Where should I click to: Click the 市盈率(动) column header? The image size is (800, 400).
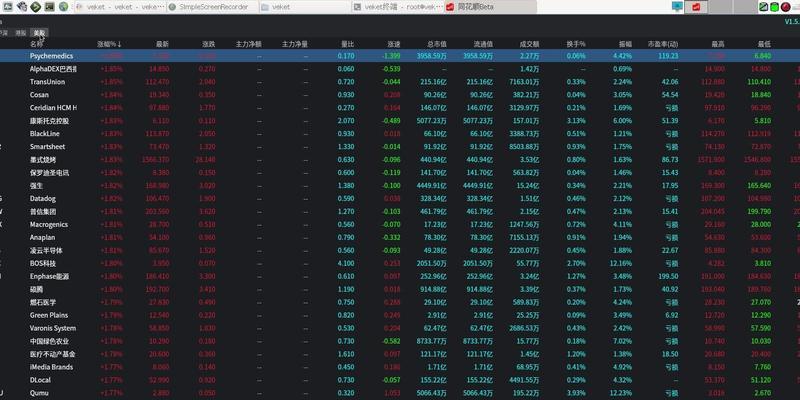[663, 44]
